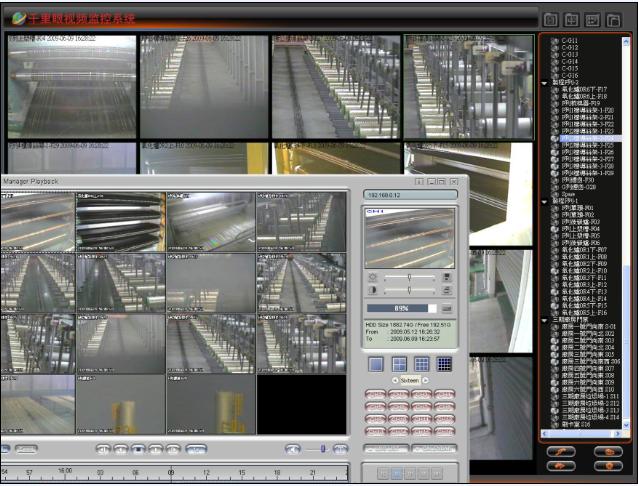638x486 pixels.
Task: Click the 16:00 mark on the timeline
Action: coord(65,471)
